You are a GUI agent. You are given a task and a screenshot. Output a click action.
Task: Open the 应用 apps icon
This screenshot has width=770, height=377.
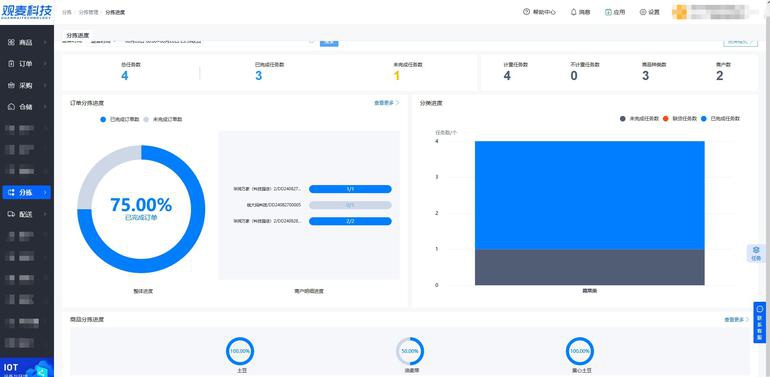[608, 12]
